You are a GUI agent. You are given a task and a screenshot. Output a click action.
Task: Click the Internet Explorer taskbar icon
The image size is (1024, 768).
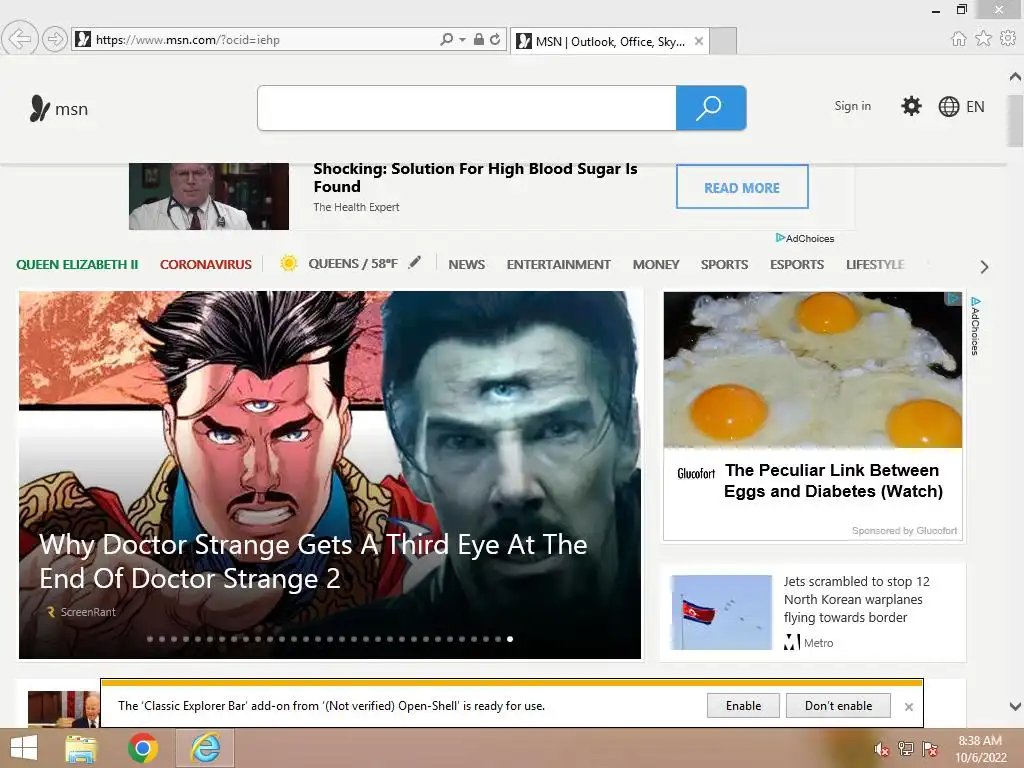point(205,748)
